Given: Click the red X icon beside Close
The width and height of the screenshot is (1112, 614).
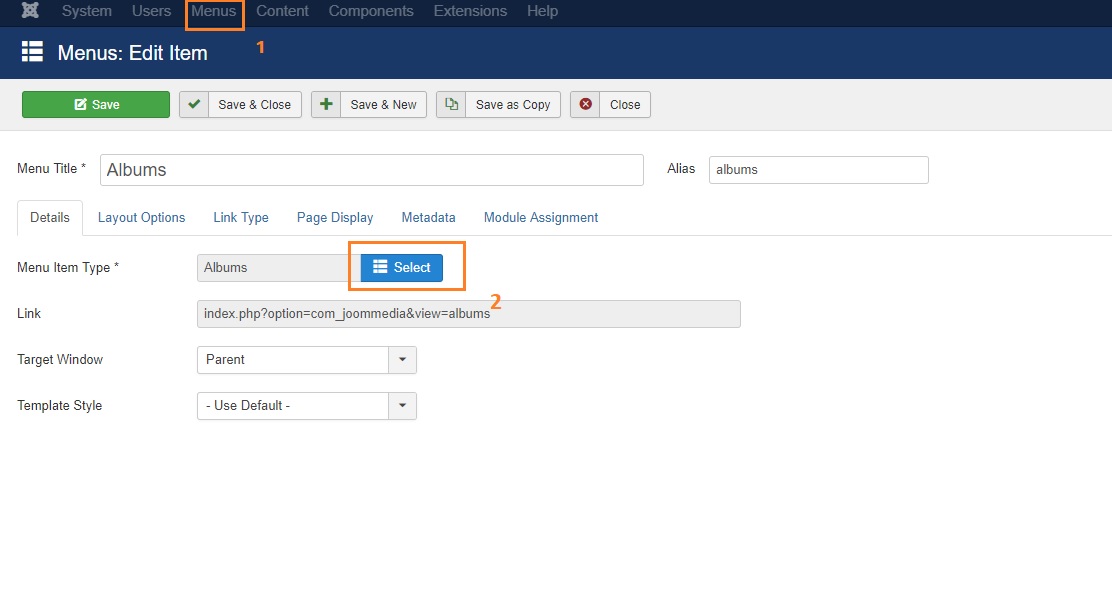Looking at the screenshot, I should (585, 104).
